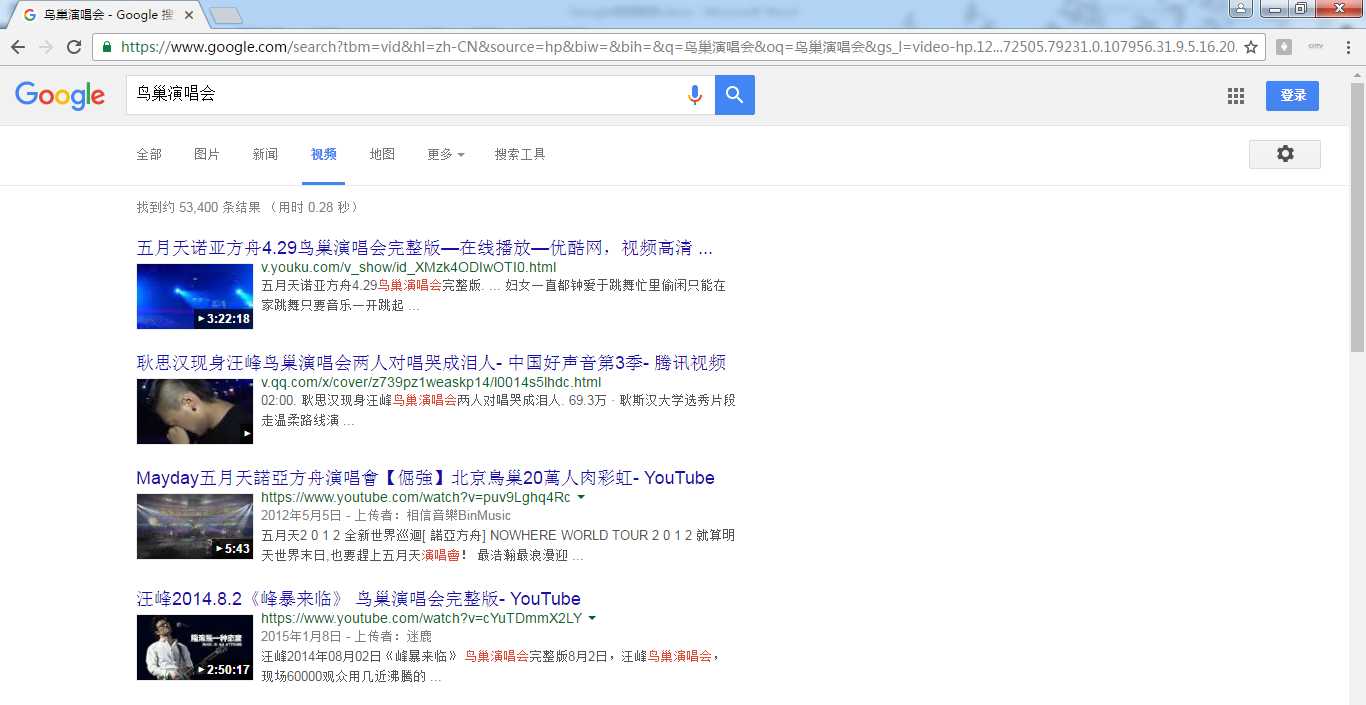
Task: Click the green padlock security icon
Action: (107, 47)
